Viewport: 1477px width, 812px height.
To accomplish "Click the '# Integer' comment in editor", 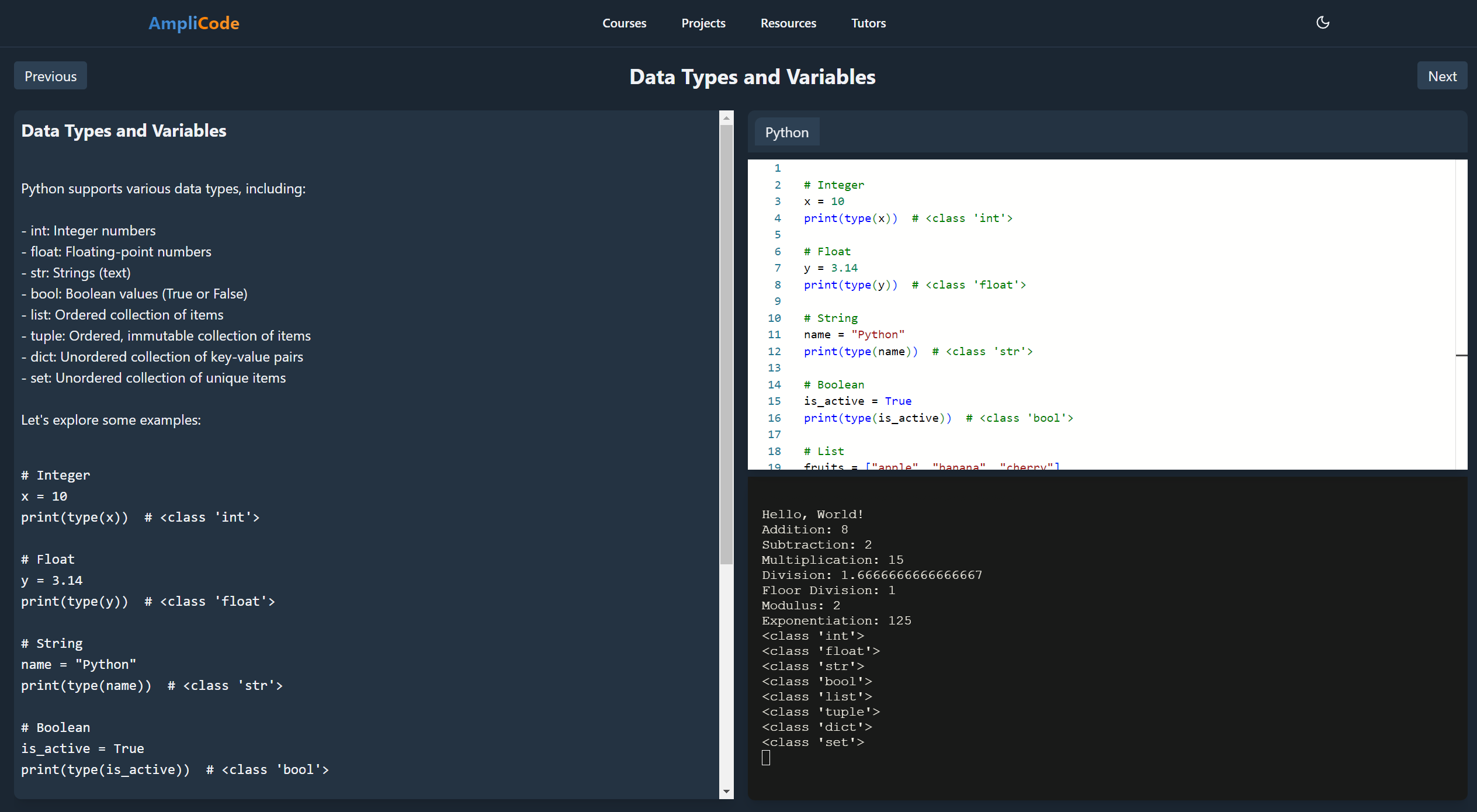I will point(834,185).
